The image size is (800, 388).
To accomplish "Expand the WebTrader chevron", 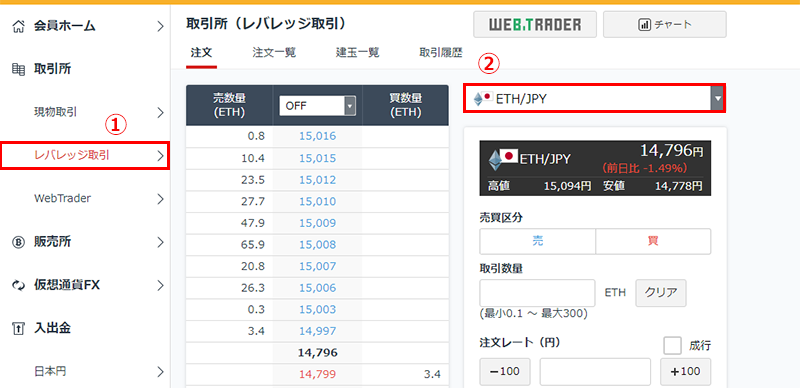I will pyautogui.click(x=160, y=199).
